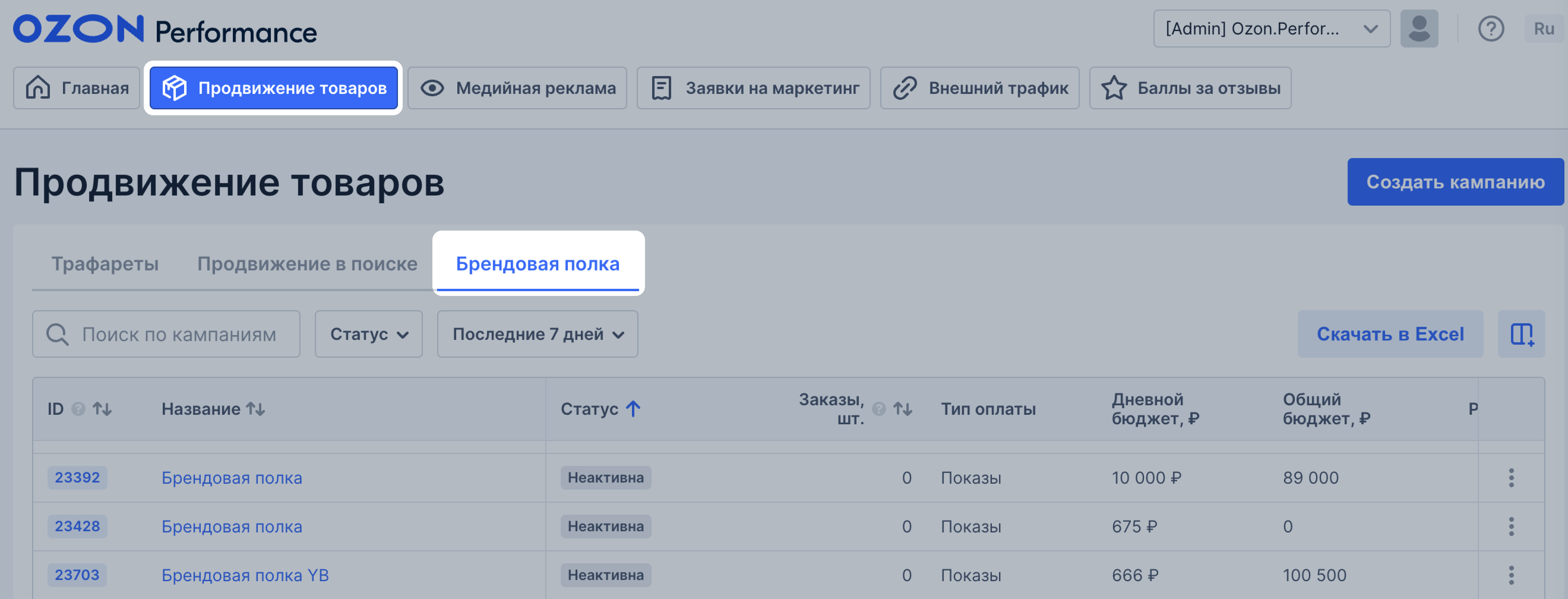1568x599 pixels.
Task: Click daily budget 10 000 ₽ cell
Action: 1146,478
